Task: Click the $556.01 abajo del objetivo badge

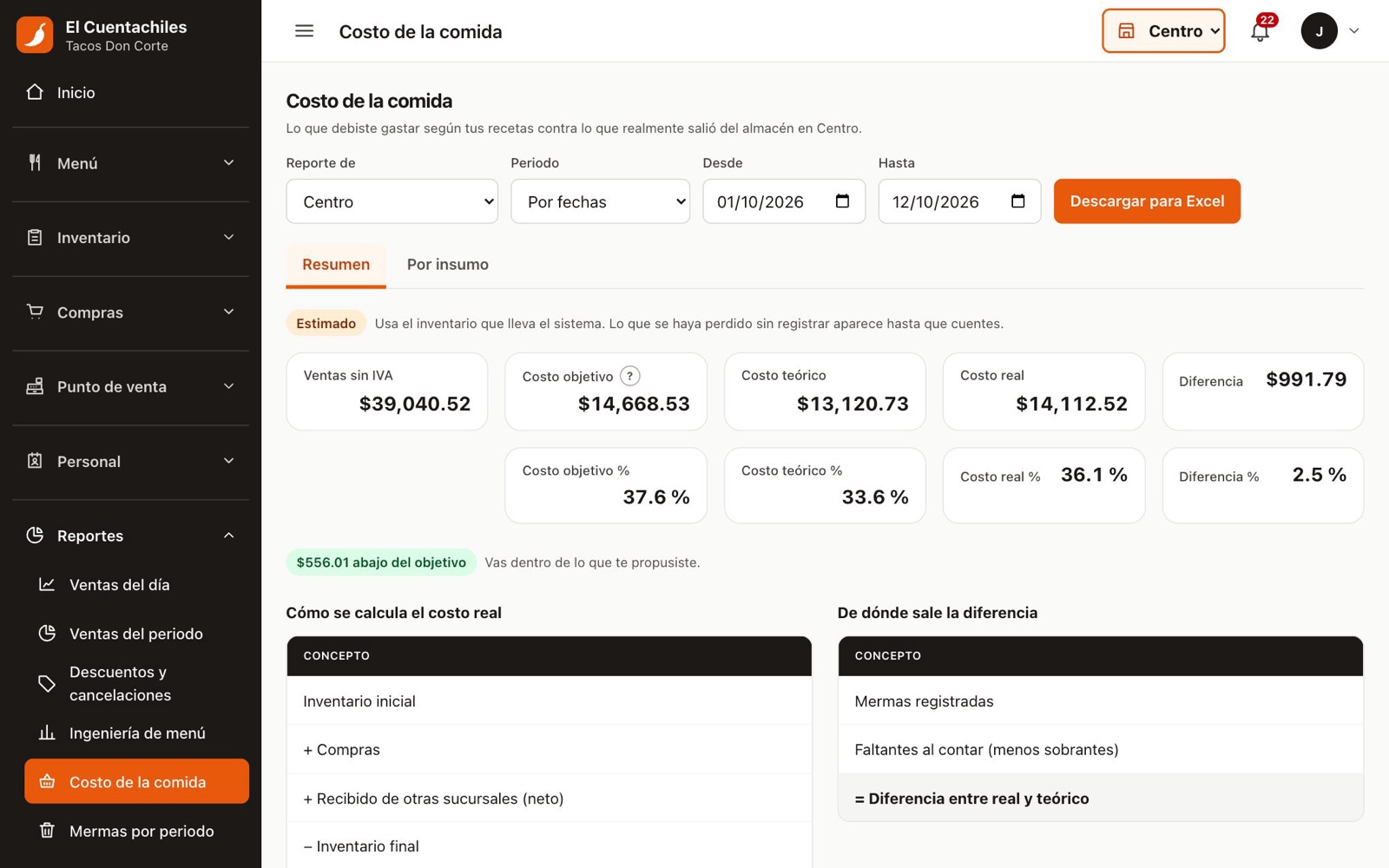Action: click(x=381, y=562)
